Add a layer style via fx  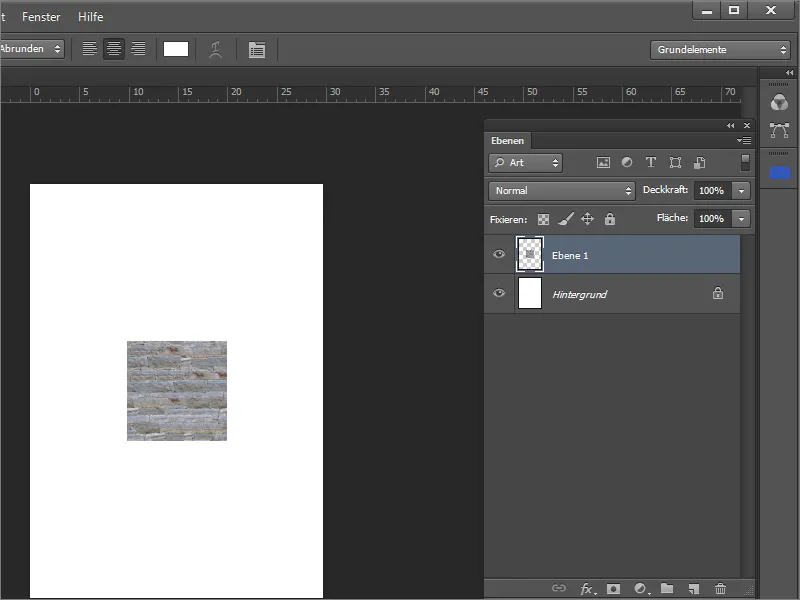coord(587,589)
